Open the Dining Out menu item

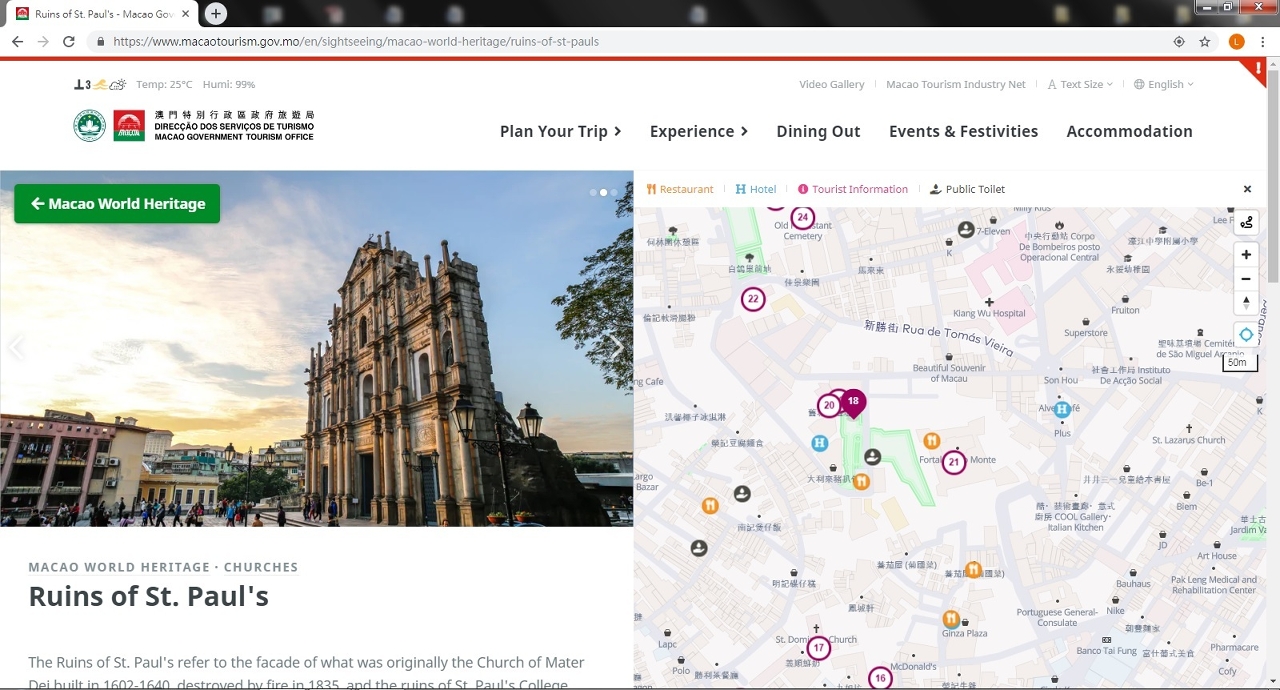pyautogui.click(x=818, y=131)
